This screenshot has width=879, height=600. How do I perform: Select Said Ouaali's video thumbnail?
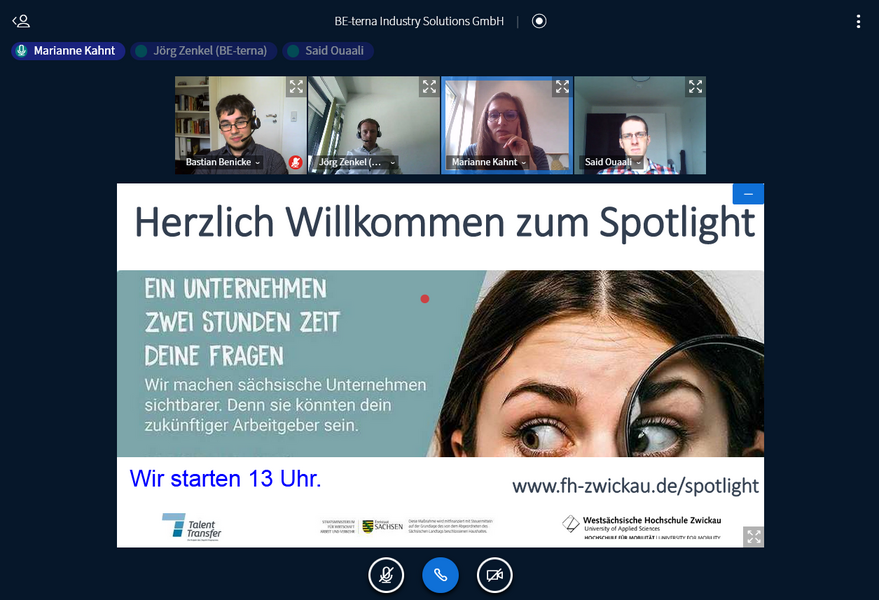pos(640,125)
